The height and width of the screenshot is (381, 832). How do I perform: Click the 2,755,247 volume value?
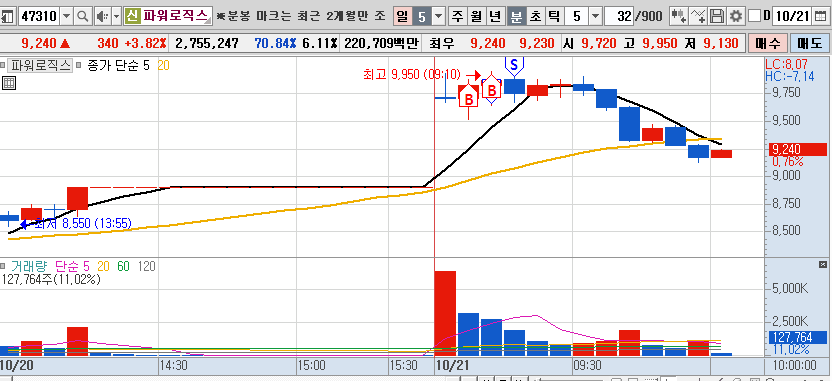206,44
